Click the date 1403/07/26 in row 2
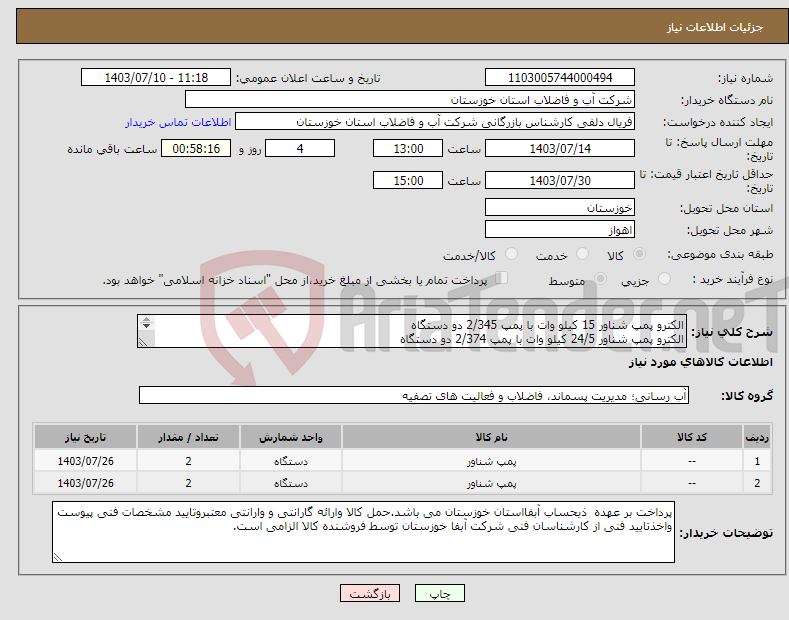Screen dimensions: 789x620 click(86, 483)
